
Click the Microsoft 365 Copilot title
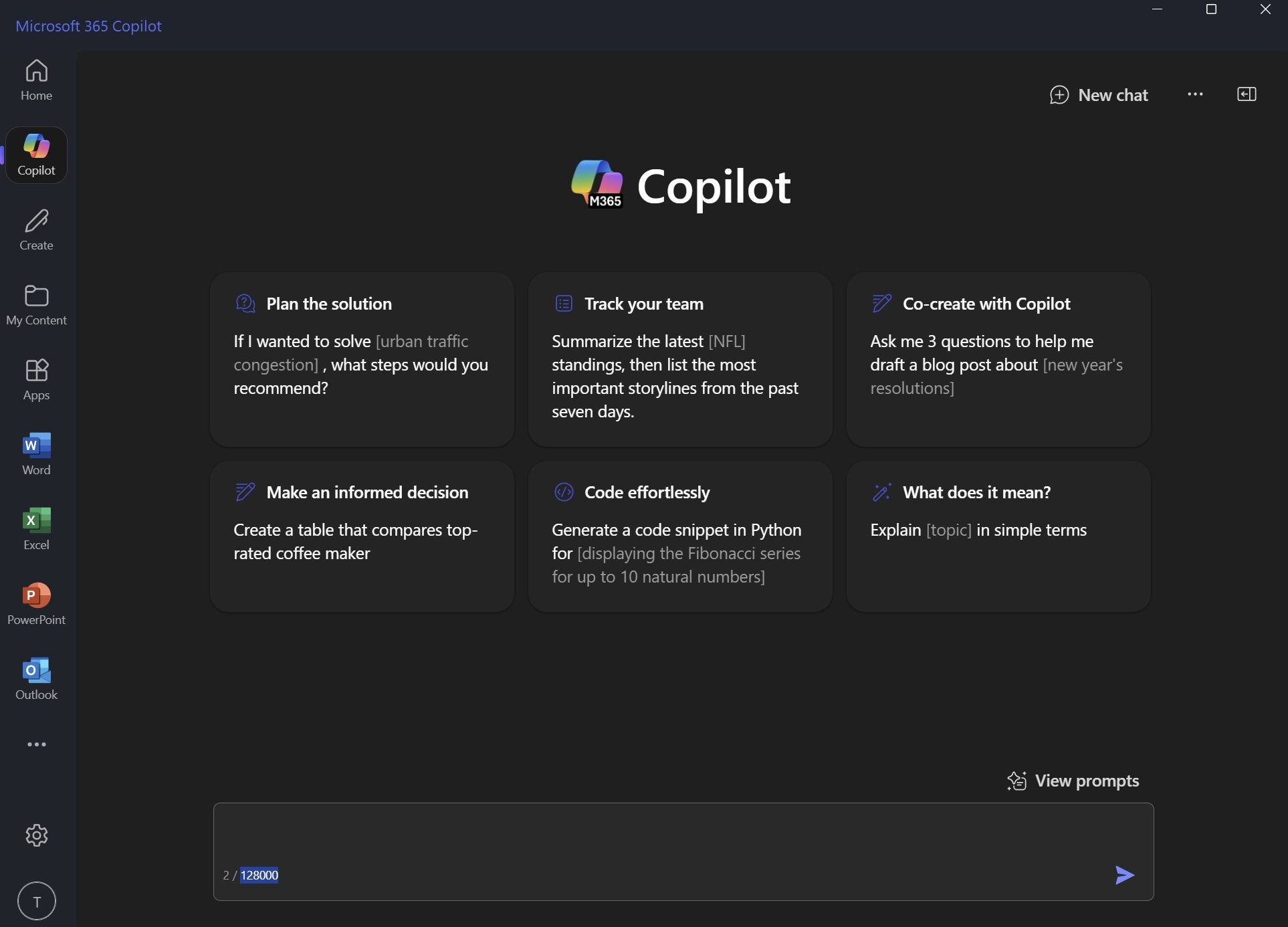coord(89,26)
